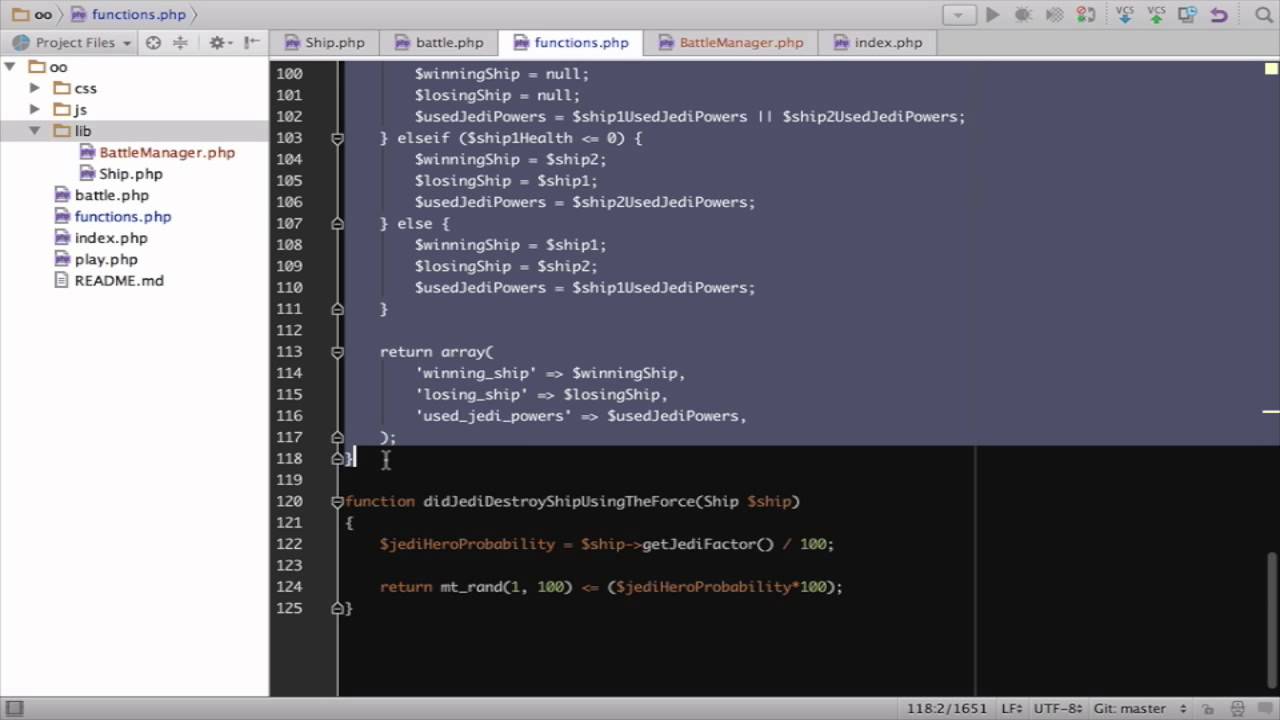The height and width of the screenshot is (720, 1280).
Task: Click functions.php in breadcrumb bar
Action: (127, 15)
